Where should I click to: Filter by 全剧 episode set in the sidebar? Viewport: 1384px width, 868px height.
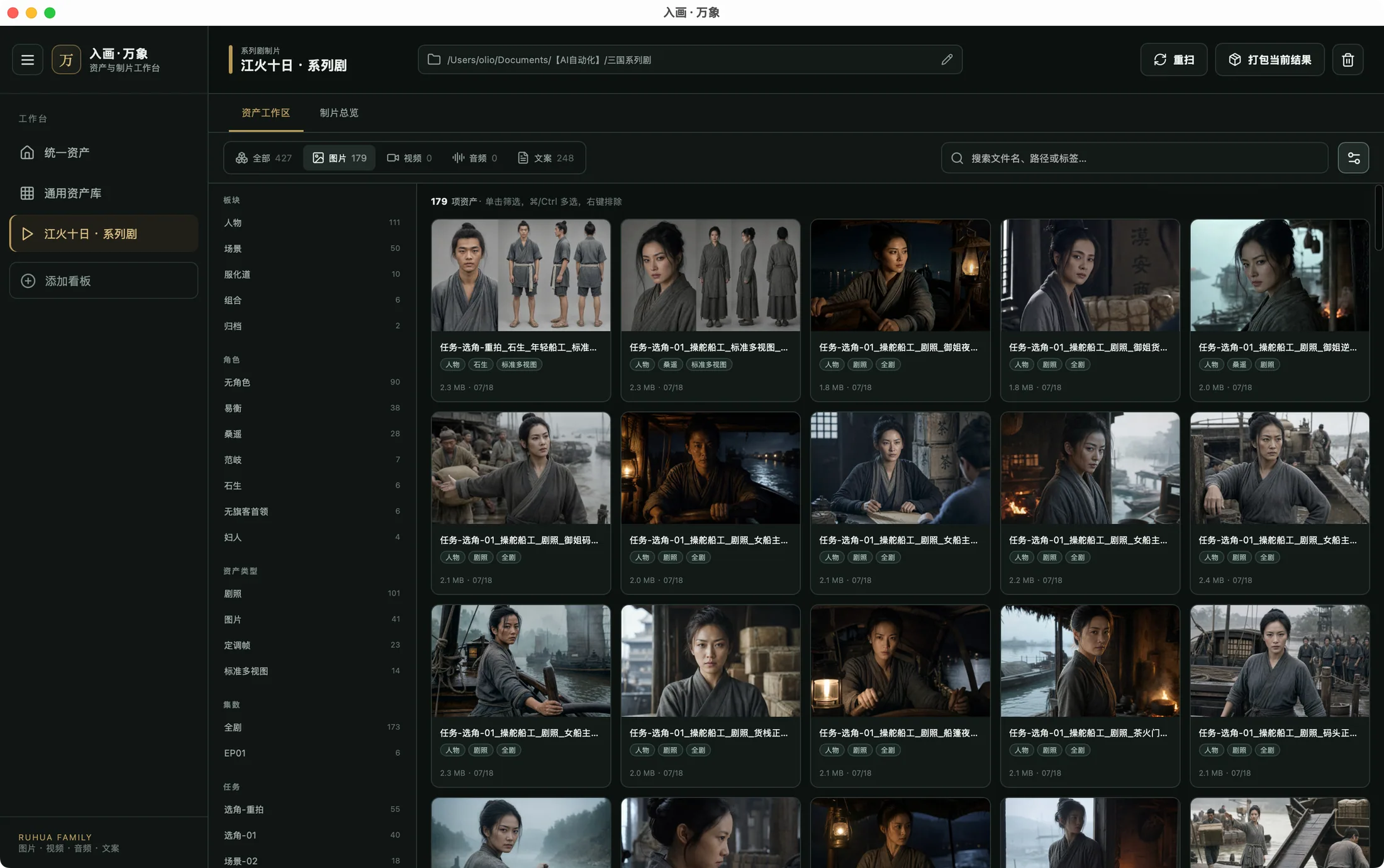pos(312,727)
